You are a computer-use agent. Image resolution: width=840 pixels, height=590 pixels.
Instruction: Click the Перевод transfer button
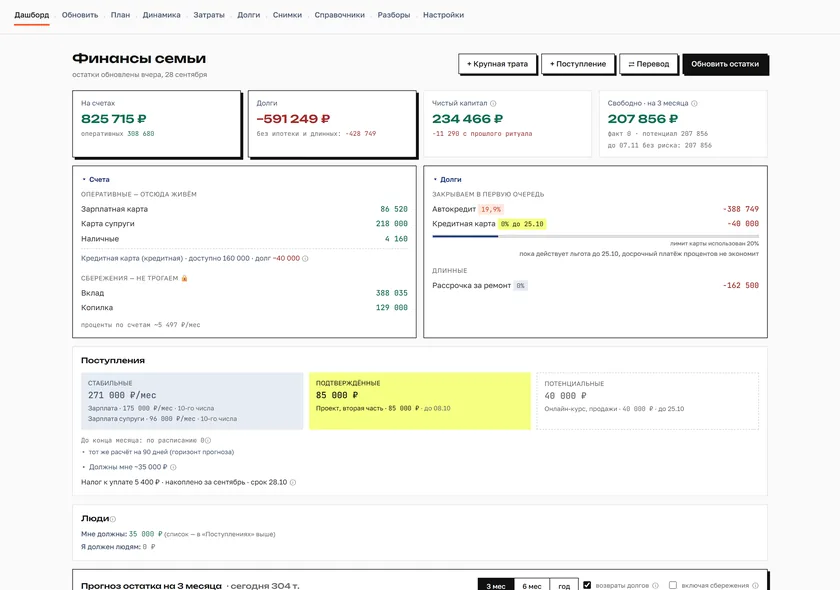coord(649,64)
